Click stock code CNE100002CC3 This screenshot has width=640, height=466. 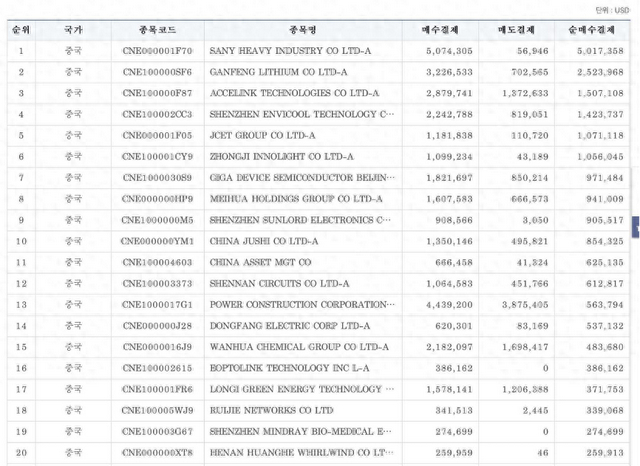(158, 114)
